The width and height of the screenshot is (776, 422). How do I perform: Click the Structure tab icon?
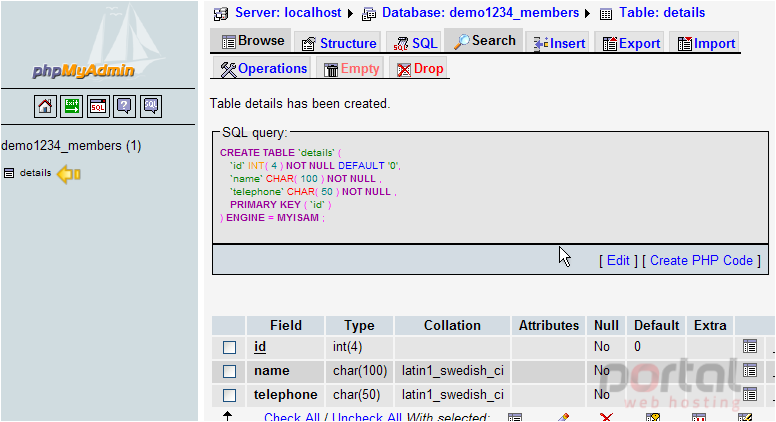click(x=308, y=44)
